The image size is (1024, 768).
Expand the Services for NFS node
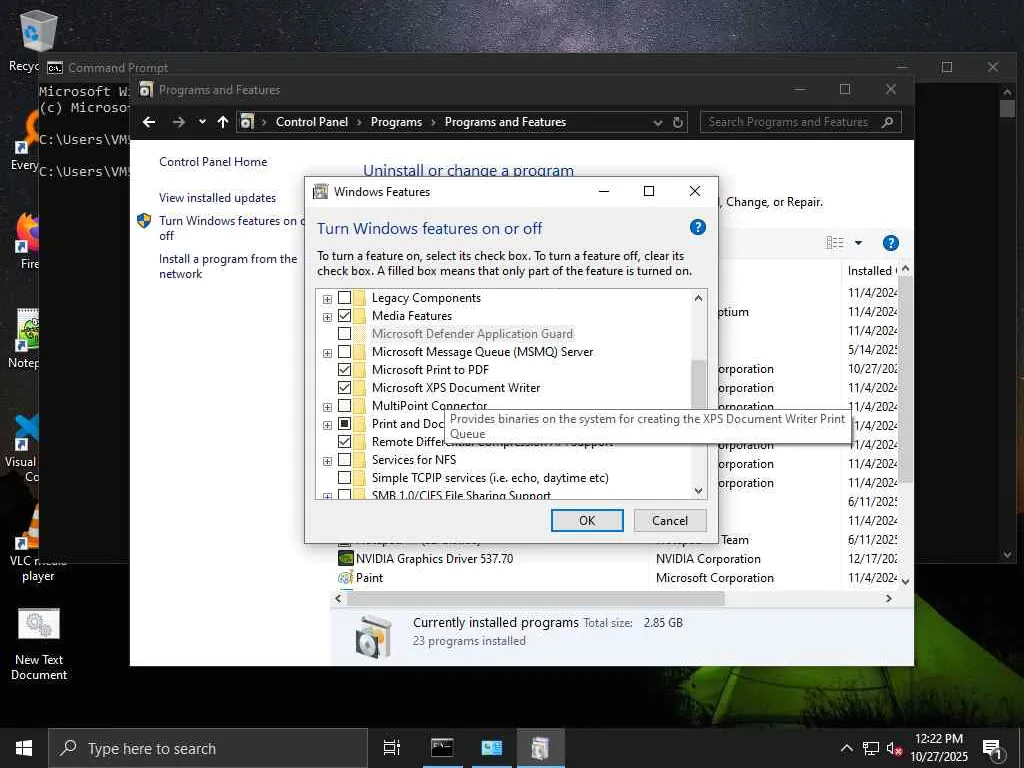[x=327, y=462]
